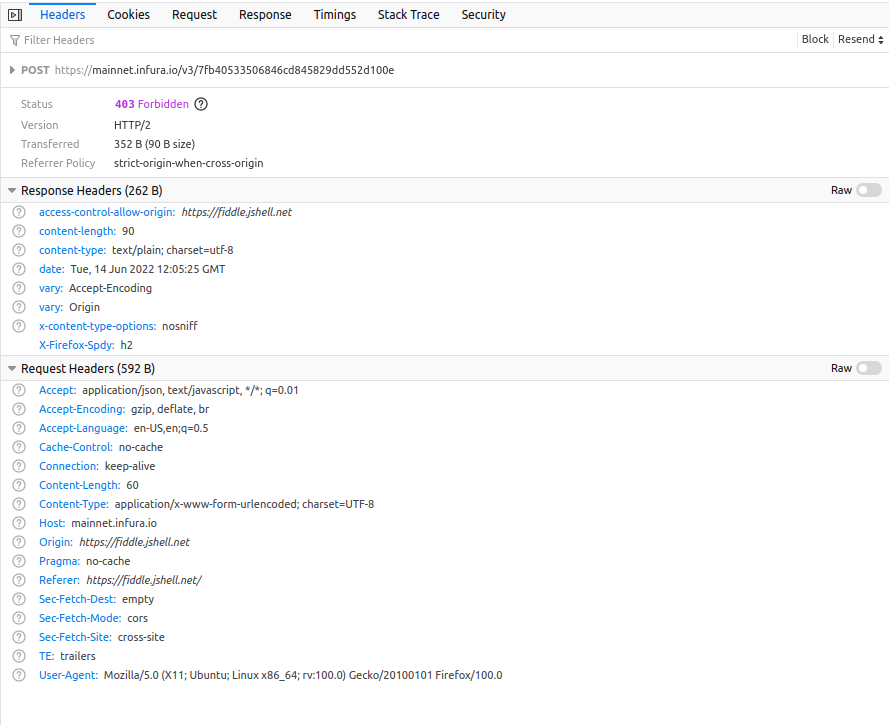Switch to the Timings tab
Screen dimensions: 889x725
[x=334, y=14]
